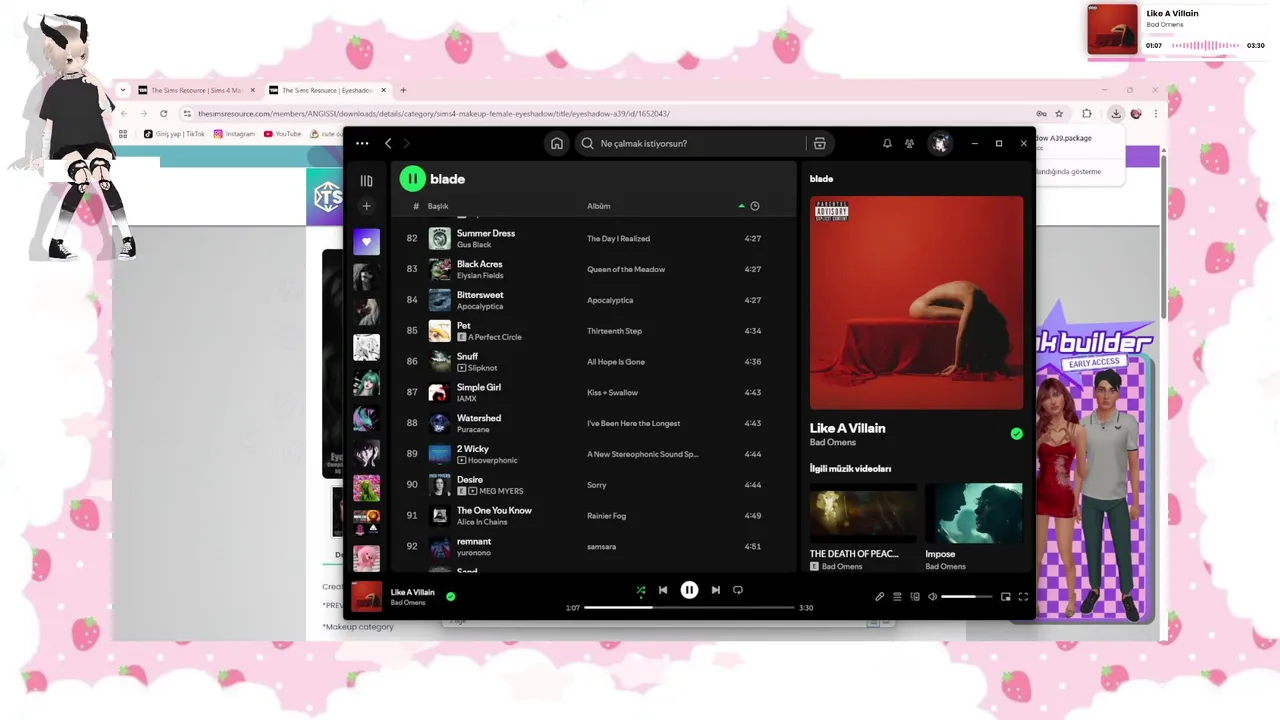Open Like A Villain album cover in side panel
The width and height of the screenshot is (1280, 720).
(916, 302)
